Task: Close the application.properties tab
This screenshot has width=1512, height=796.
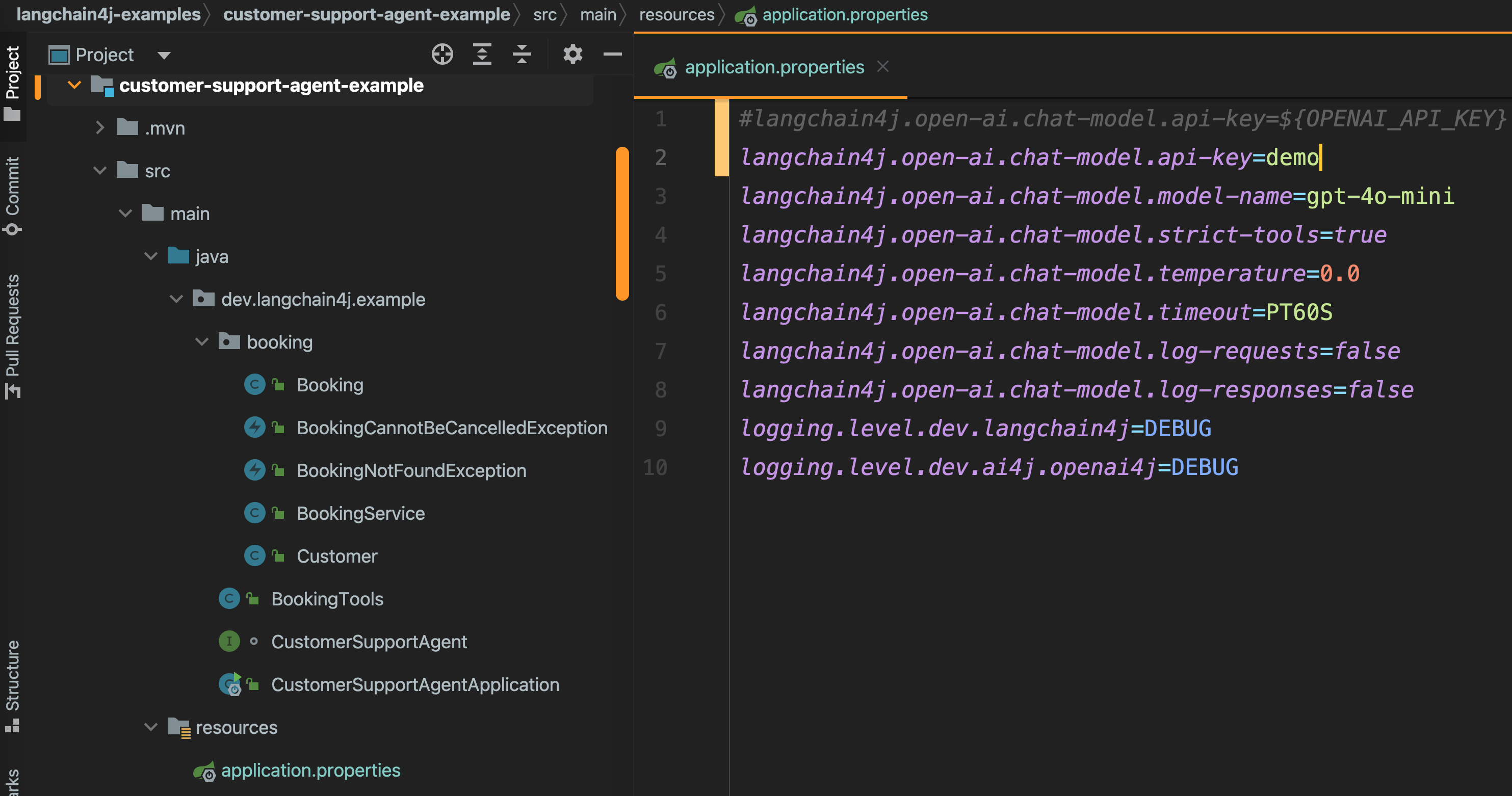Action: [x=882, y=67]
